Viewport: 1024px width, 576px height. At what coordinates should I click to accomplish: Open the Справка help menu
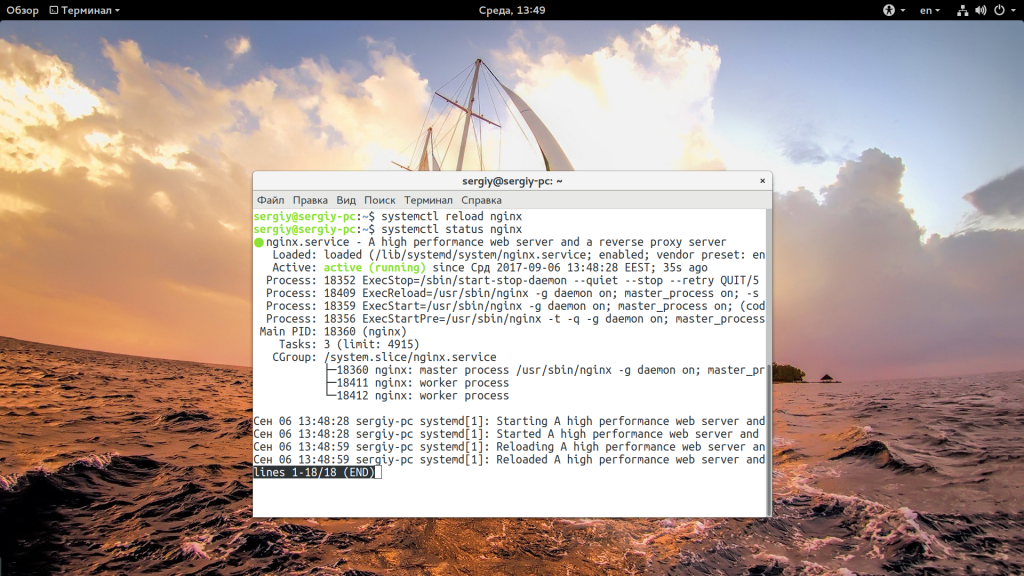click(x=481, y=200)
